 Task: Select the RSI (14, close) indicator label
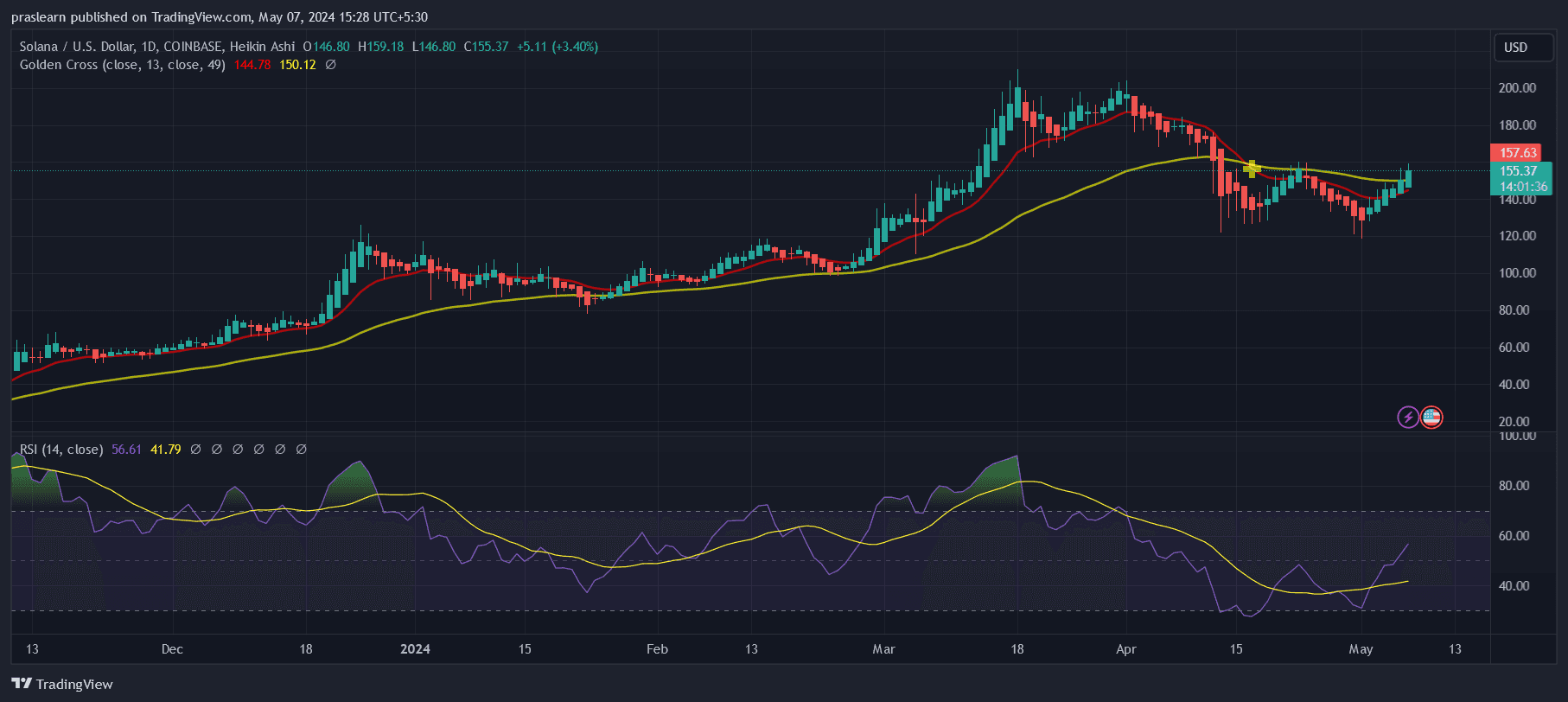61,450
